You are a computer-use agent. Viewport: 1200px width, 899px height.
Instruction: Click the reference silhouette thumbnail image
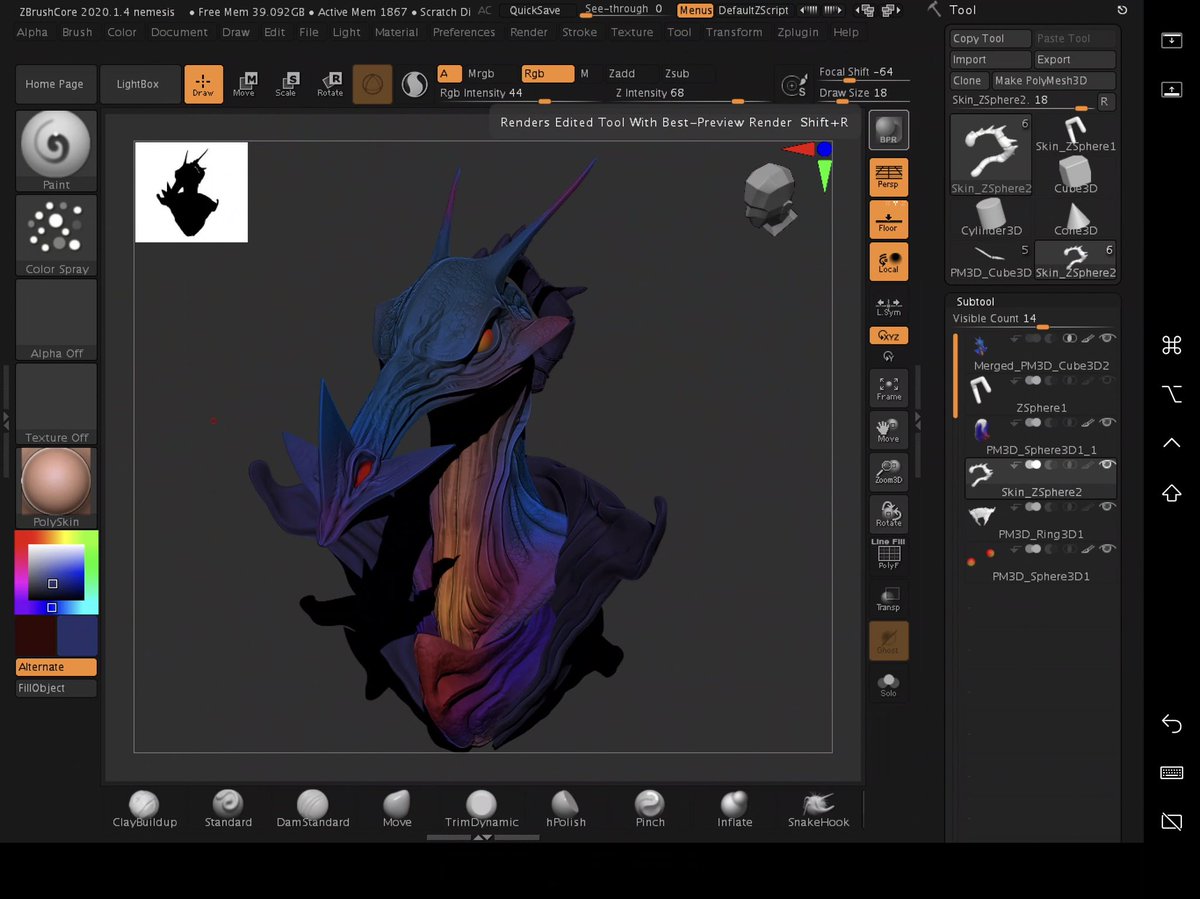(x=191, y=192)
